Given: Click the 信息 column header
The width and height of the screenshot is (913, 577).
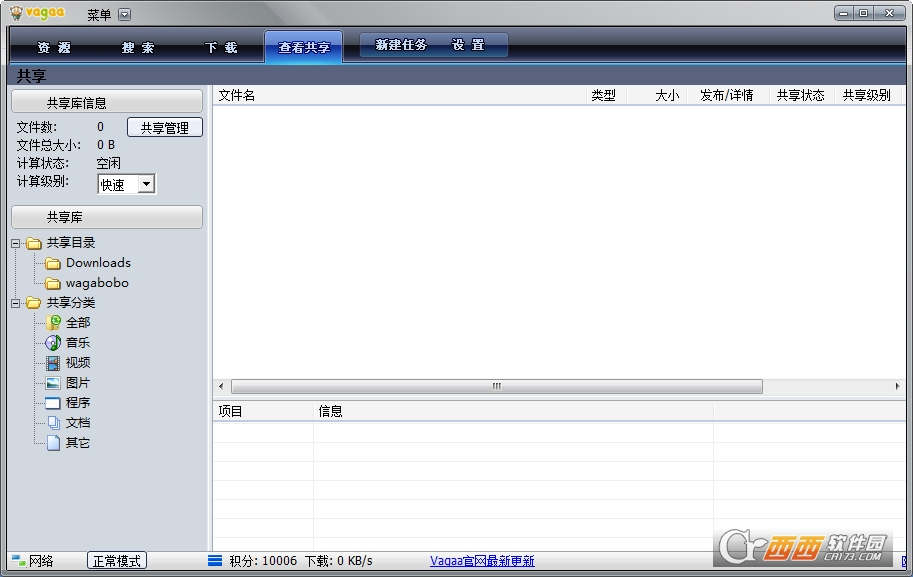Looking at the screenshot, I should pyautogui.click(x=513, y=411).
